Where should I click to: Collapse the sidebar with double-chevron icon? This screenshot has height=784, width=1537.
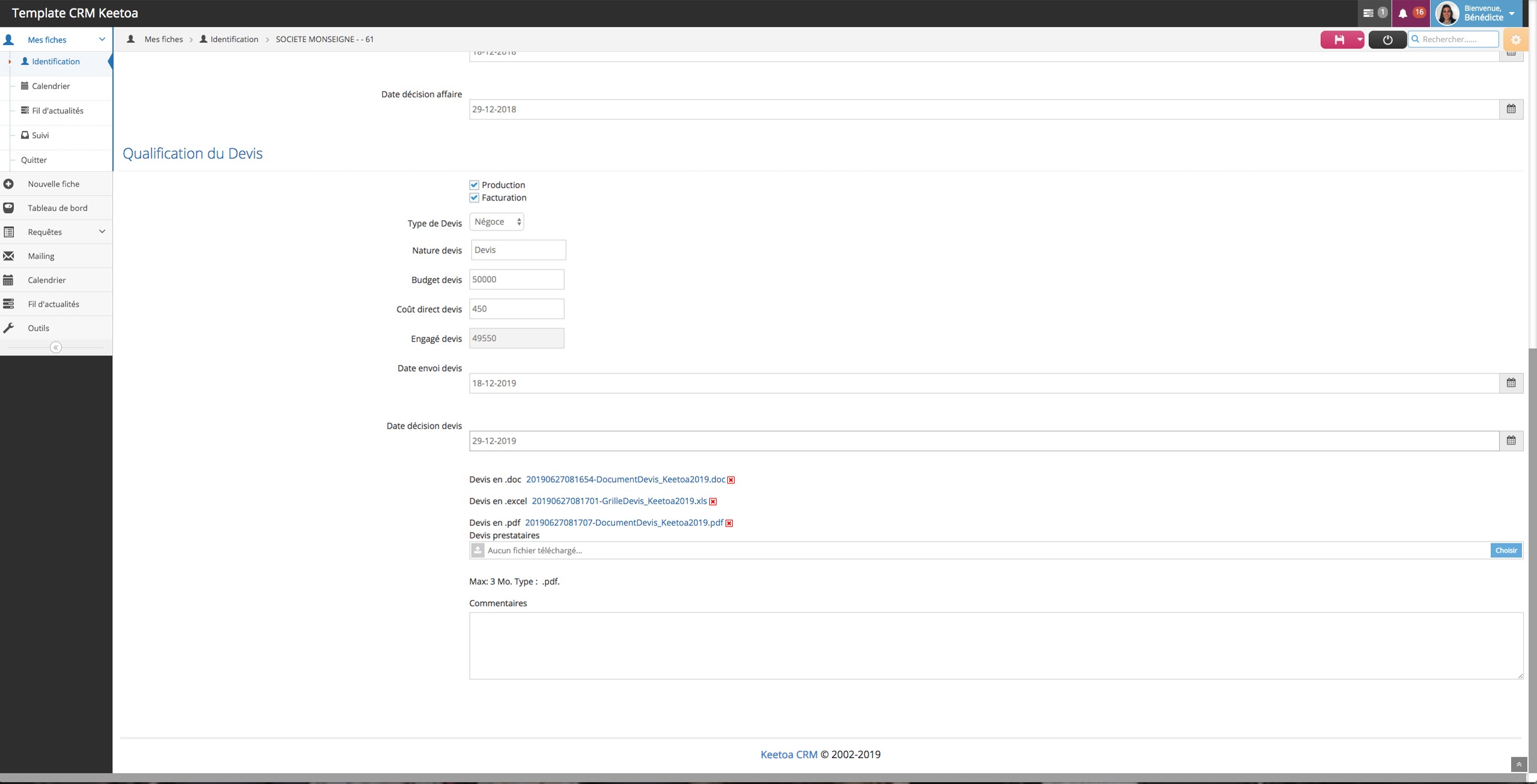(56, 348)
